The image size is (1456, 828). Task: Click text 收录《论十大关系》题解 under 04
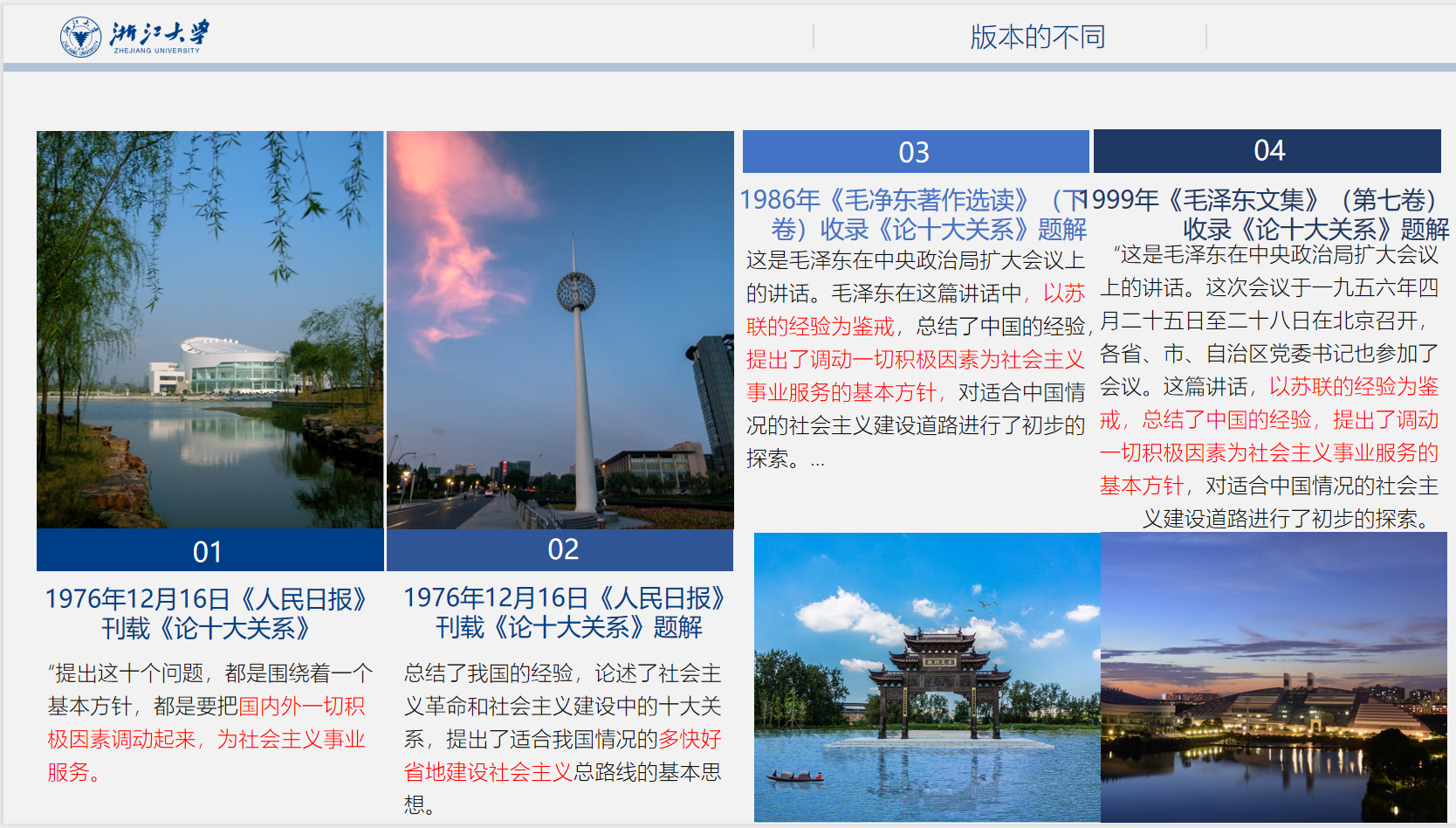click(x=1315, y=230)
